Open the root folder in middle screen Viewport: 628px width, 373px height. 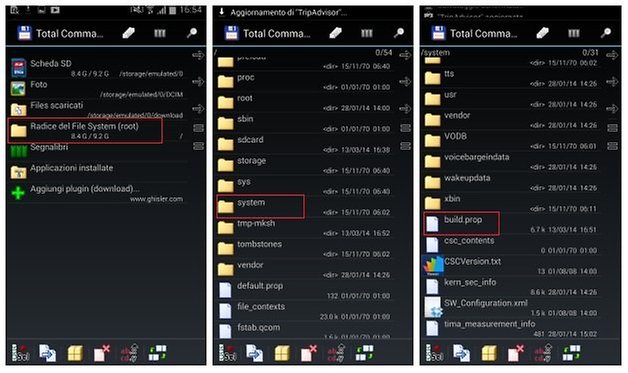[x=304, y=103]
